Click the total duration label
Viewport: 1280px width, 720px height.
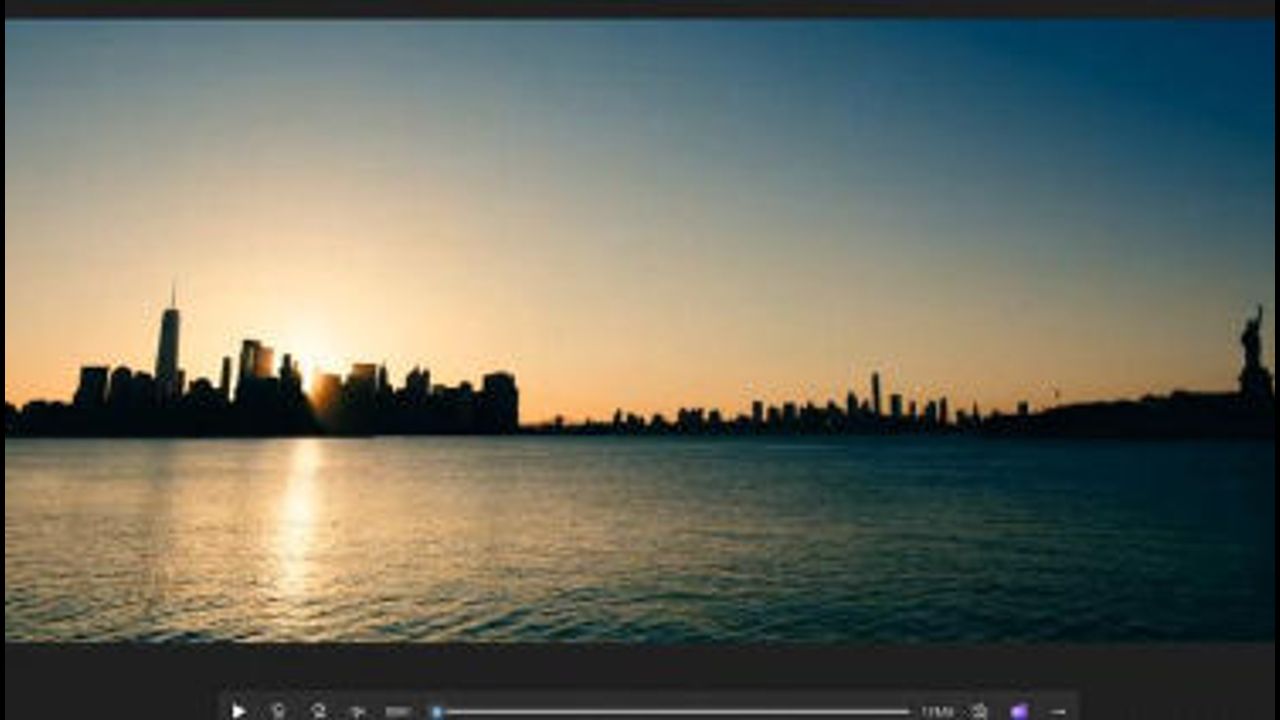(937, 711)
